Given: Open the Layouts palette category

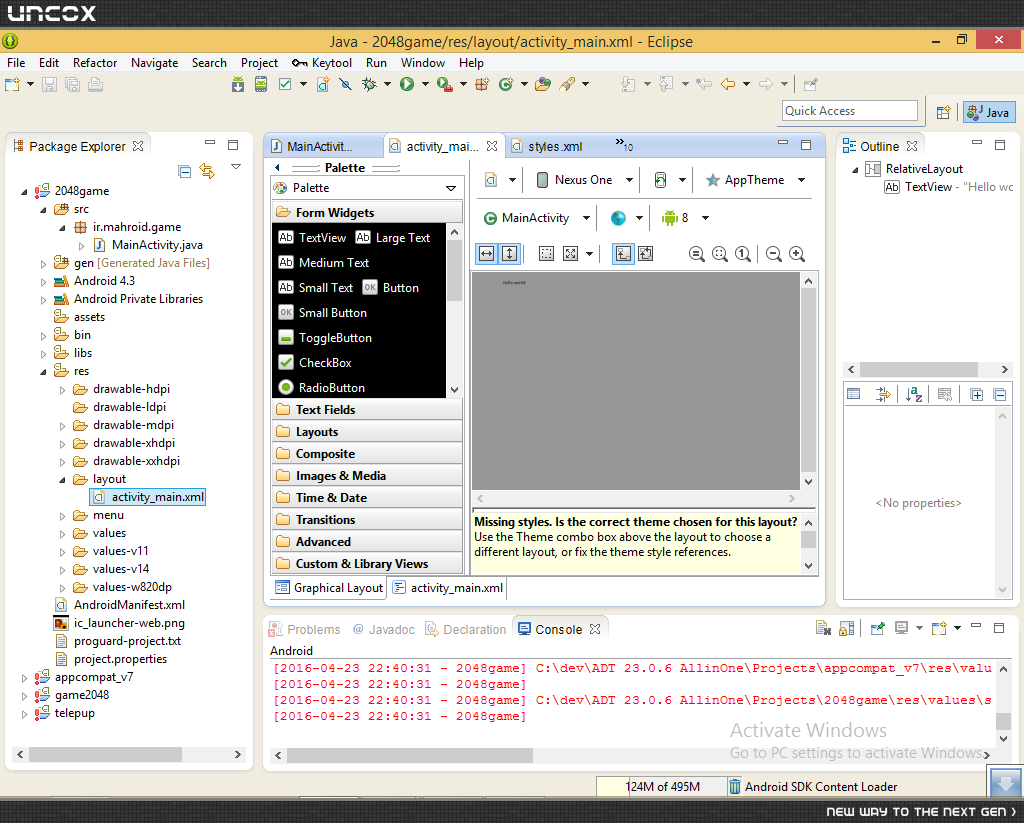Looking at the screenshot, I should click(x=367, y=432).
